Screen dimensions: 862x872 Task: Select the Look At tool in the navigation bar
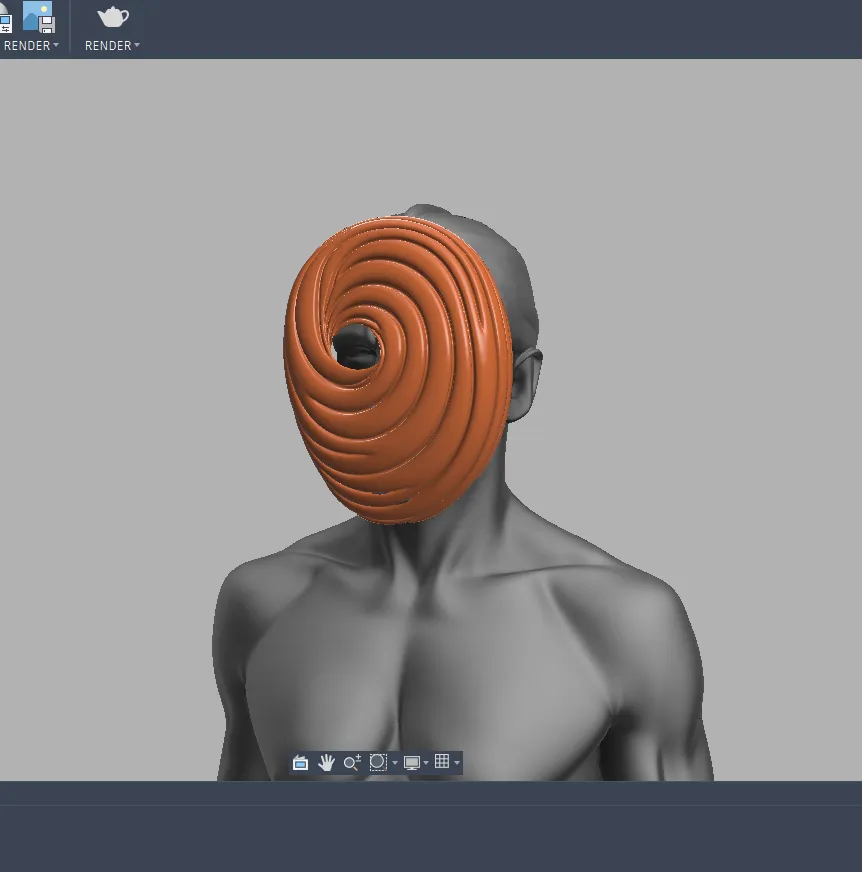point(300,762)
